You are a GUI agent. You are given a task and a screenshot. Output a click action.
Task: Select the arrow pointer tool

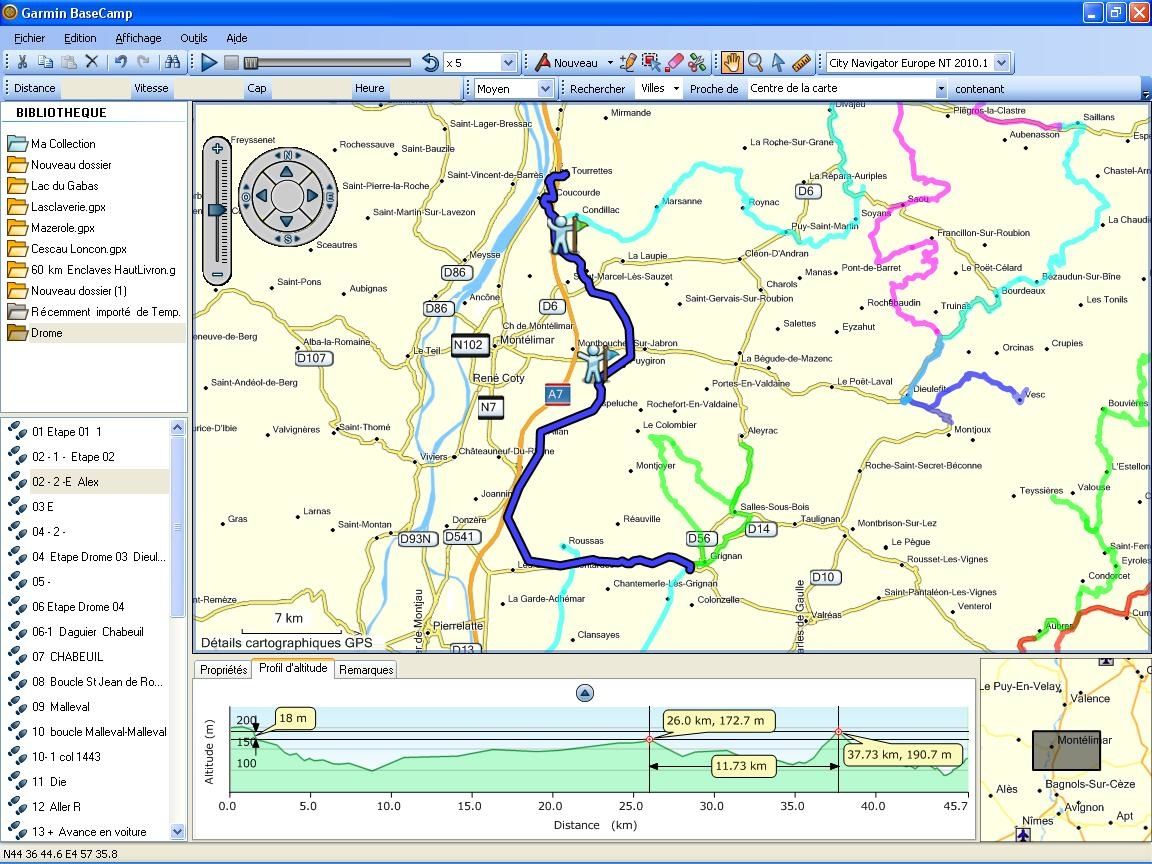point(778,62)
